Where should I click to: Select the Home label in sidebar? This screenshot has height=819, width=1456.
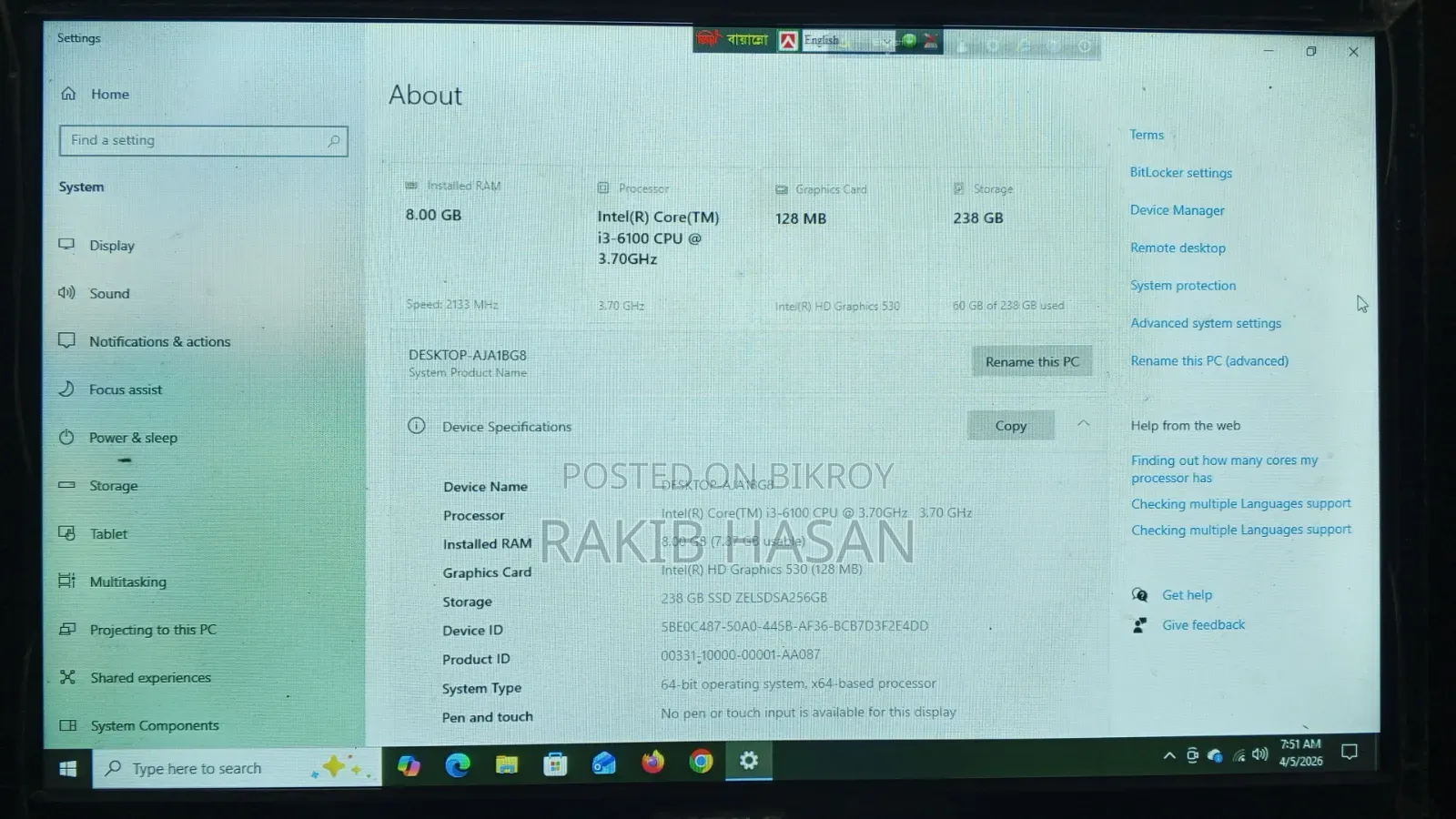pyautogui.click(x=110, y=95)
